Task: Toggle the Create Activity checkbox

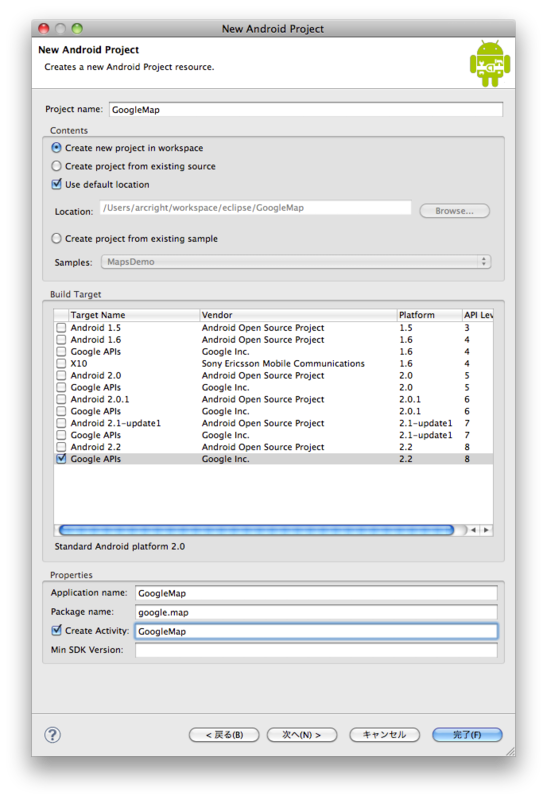Action: (x=57, y=630)
